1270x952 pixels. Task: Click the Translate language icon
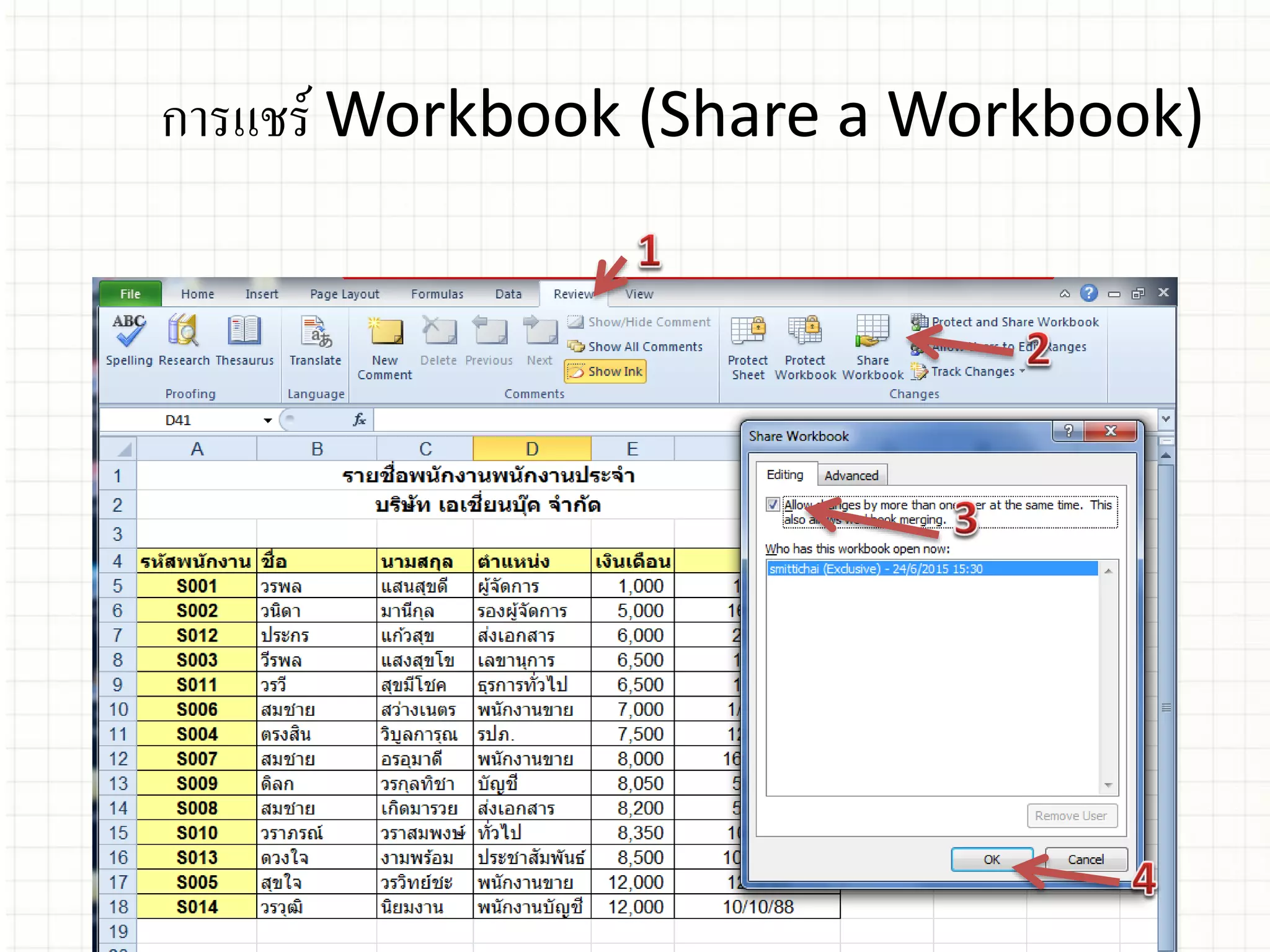click(x=315, y=340)
